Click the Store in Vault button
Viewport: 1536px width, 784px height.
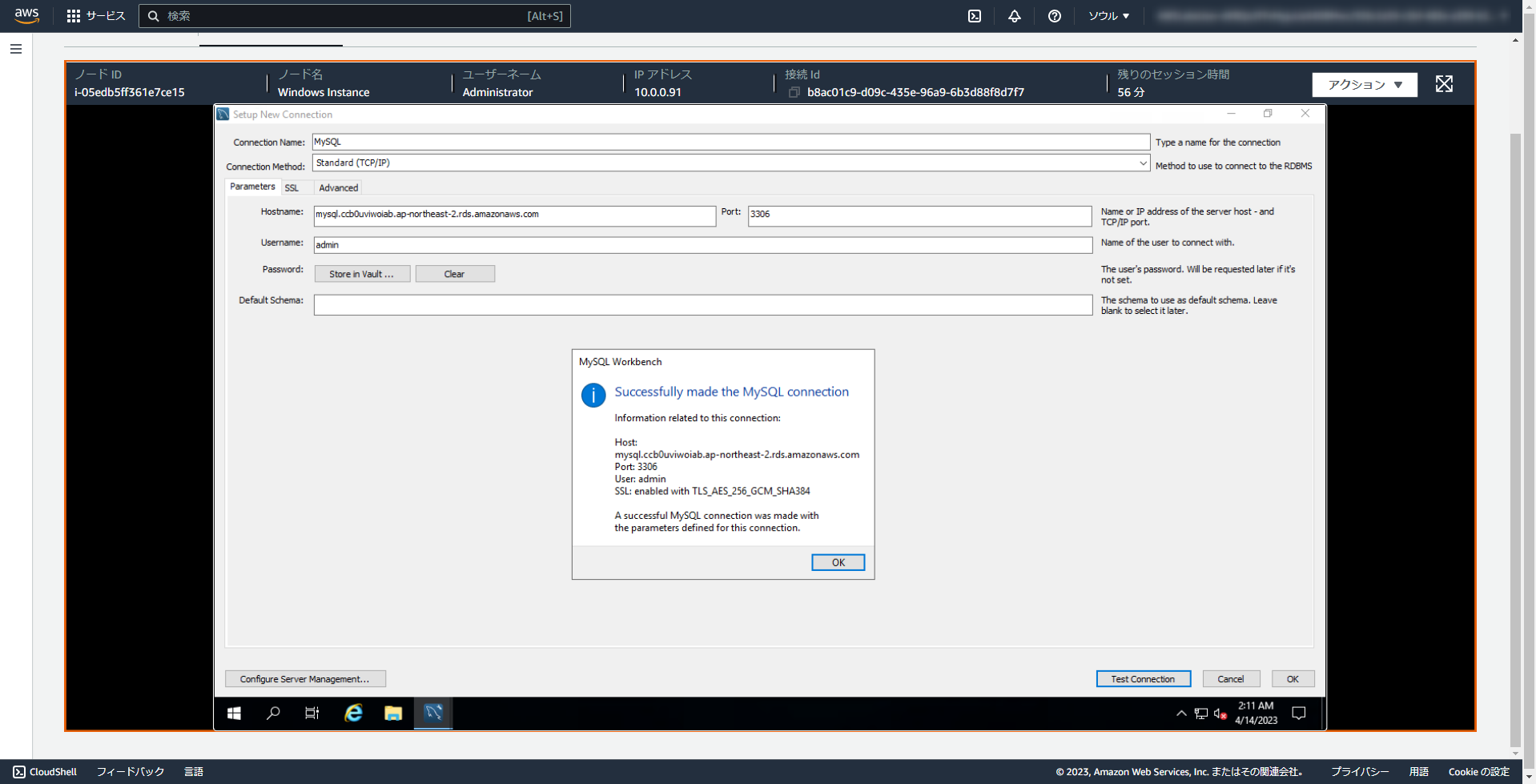pos(362,273)
